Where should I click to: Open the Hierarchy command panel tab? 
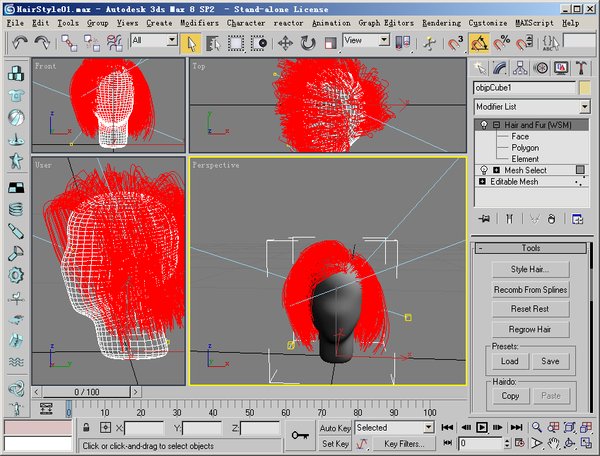(521, 67)
